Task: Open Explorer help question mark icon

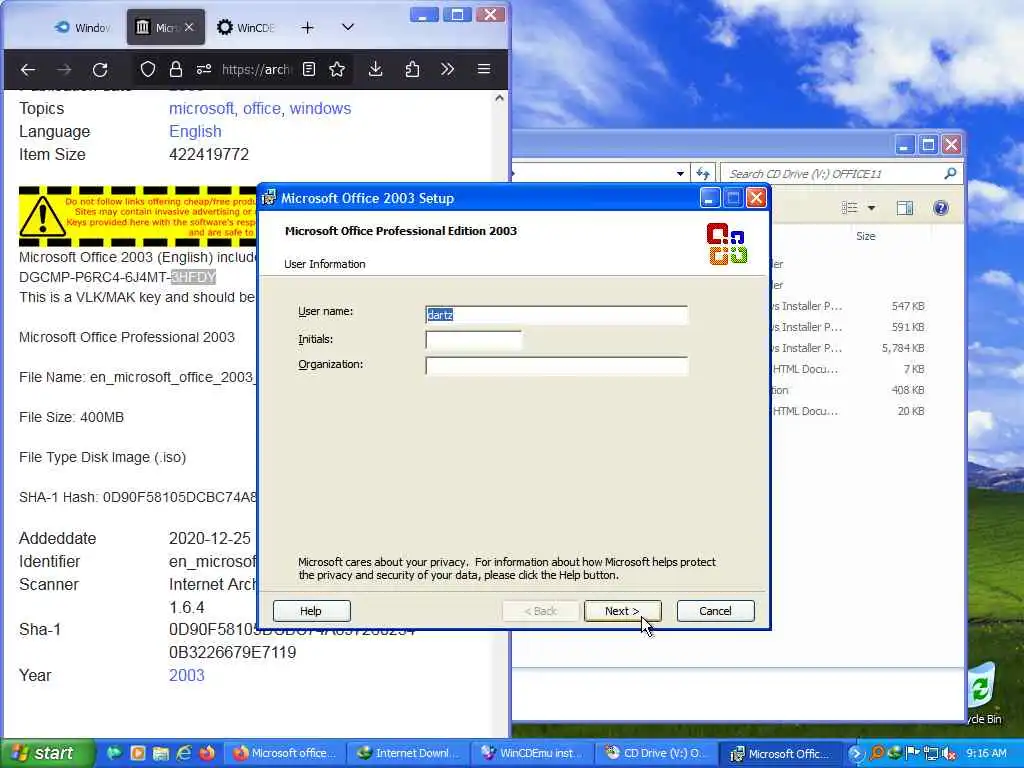Action: pos(940,208)
